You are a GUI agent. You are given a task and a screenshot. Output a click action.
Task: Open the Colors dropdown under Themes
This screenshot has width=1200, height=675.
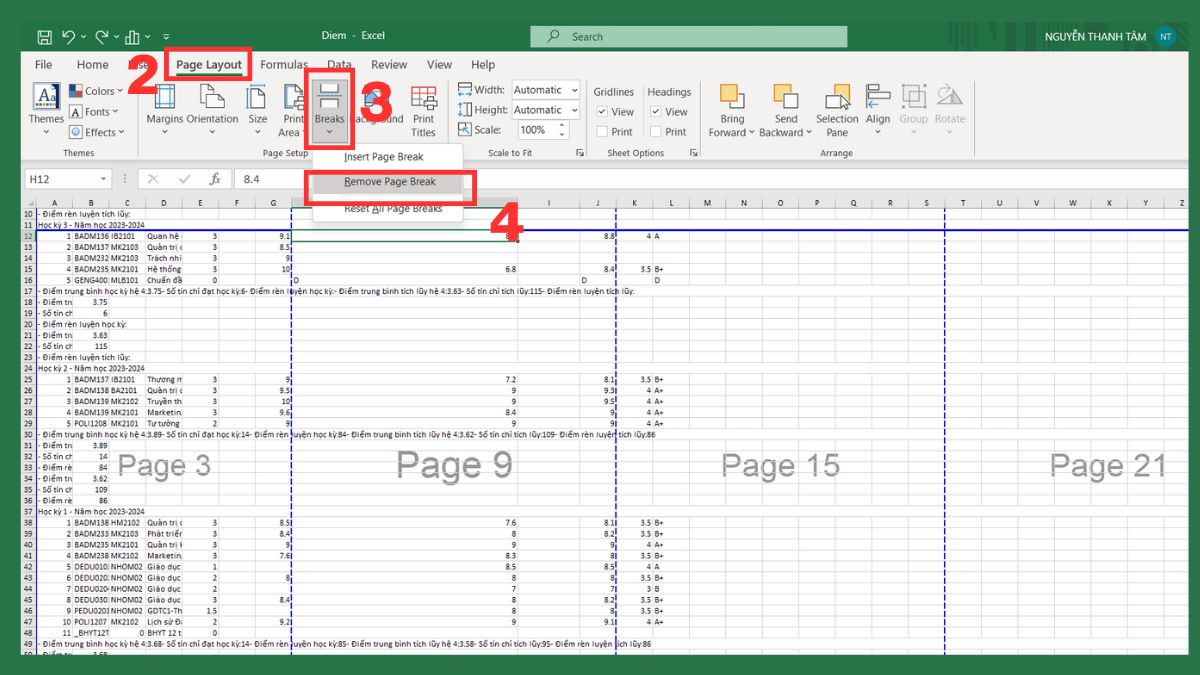click(97, 90)
